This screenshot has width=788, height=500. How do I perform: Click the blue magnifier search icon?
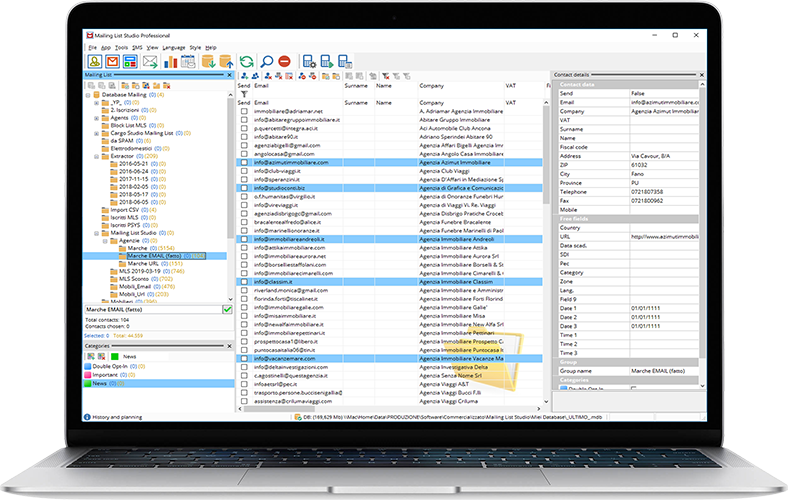click(x=266, y=62)
